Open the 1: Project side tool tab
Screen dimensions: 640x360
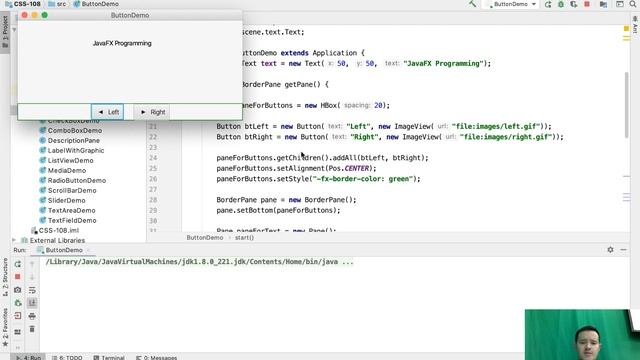tap(5, 32)
